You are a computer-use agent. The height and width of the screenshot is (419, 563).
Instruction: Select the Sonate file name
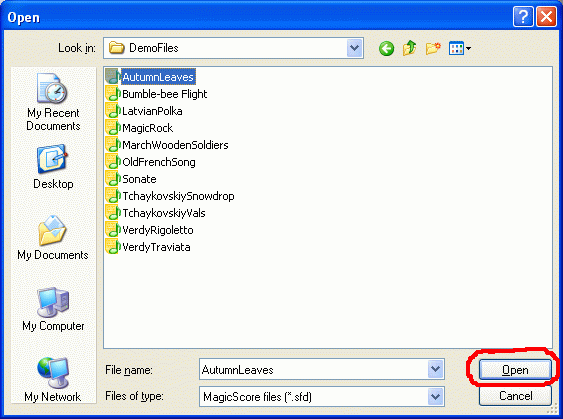(x=139, y=179)
